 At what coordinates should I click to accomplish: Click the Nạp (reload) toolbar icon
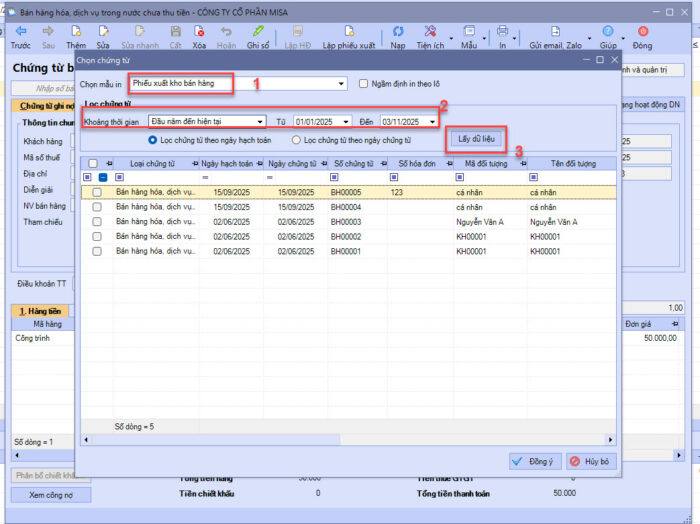pyautogui.click(x=398, y=32)
